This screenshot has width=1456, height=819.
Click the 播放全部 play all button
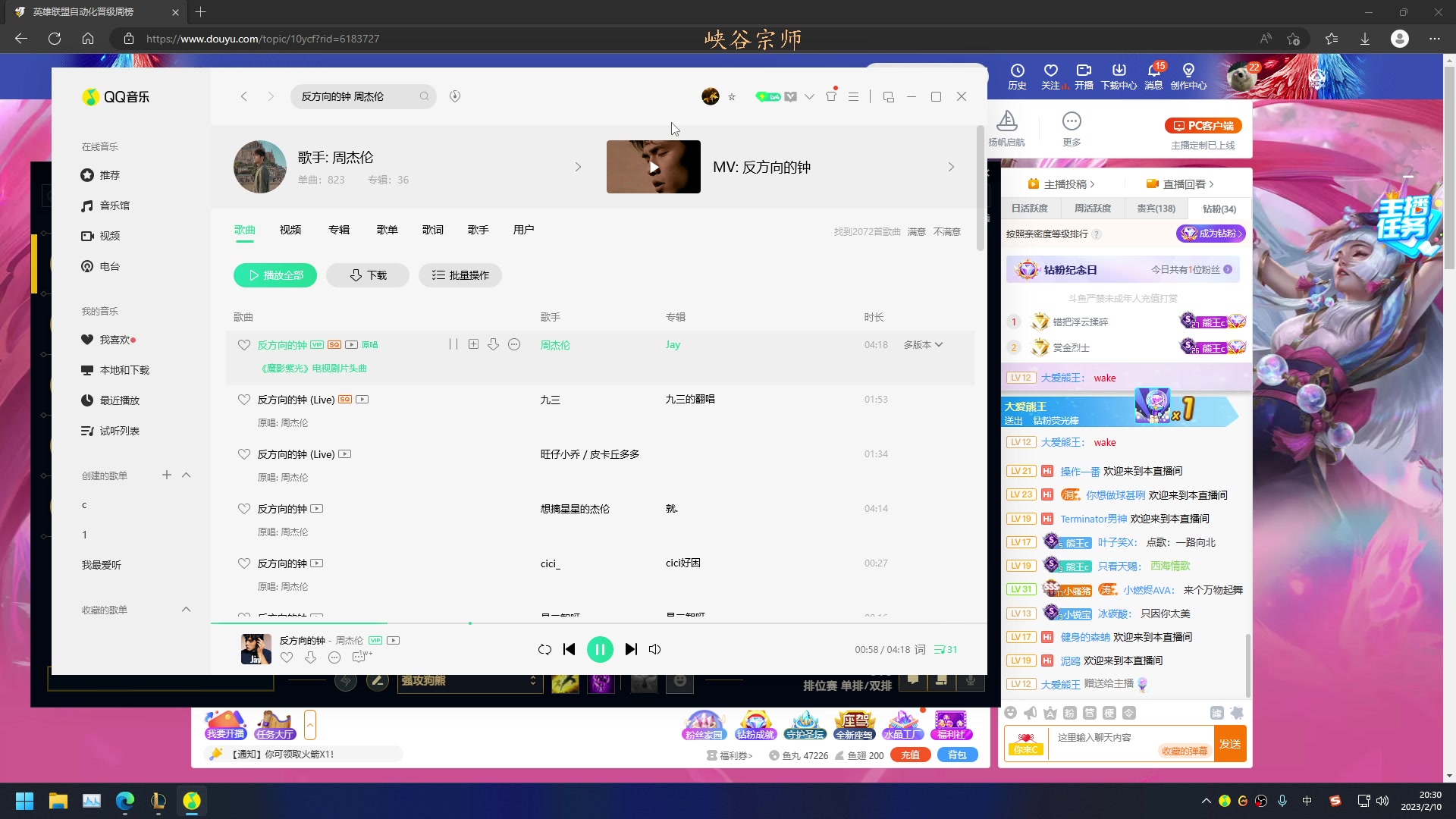tap(275, 275)
